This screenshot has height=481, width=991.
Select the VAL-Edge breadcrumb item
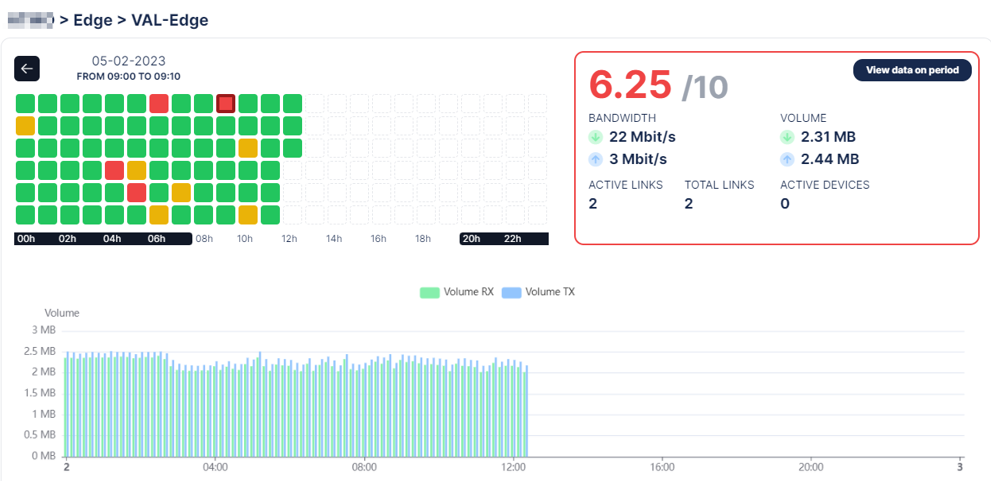pyautogui.click(x=169, y=20)
